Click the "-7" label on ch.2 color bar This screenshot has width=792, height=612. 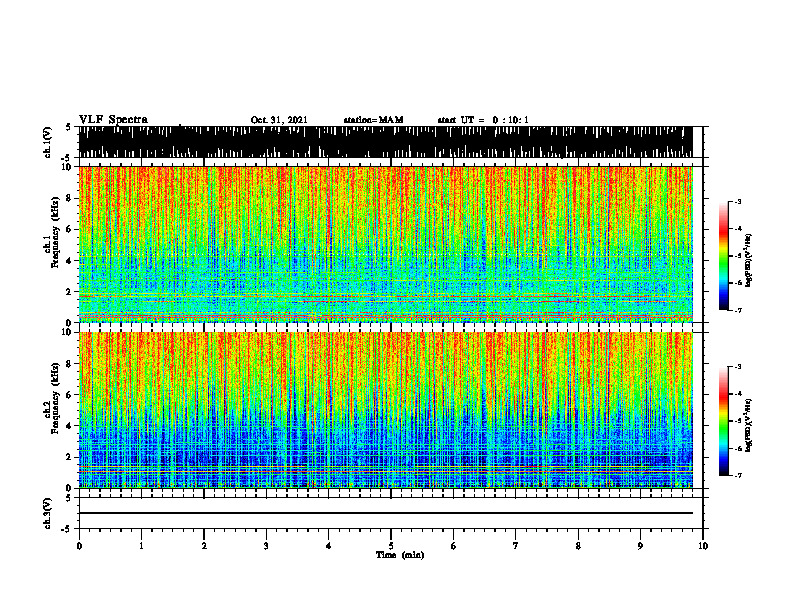tap(738, 475)
